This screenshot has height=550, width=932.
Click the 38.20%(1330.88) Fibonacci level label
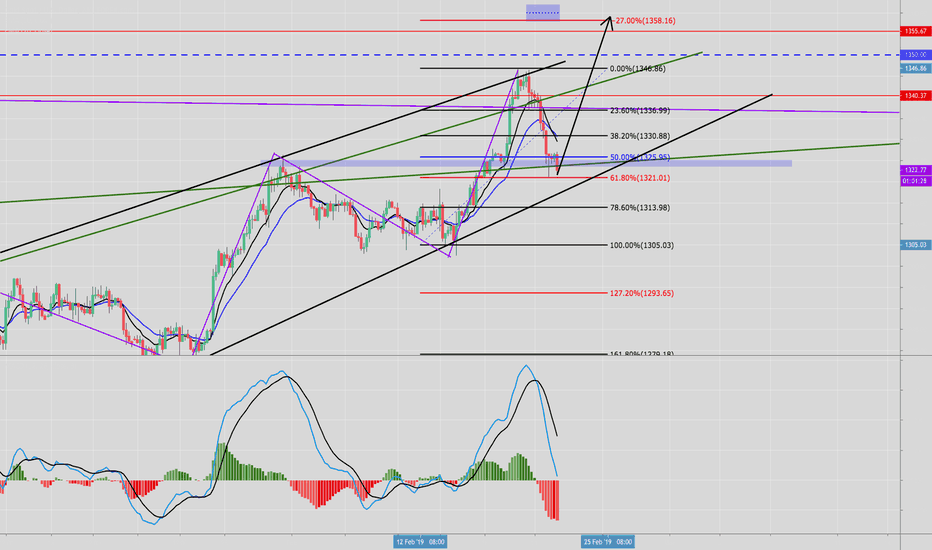640,136
